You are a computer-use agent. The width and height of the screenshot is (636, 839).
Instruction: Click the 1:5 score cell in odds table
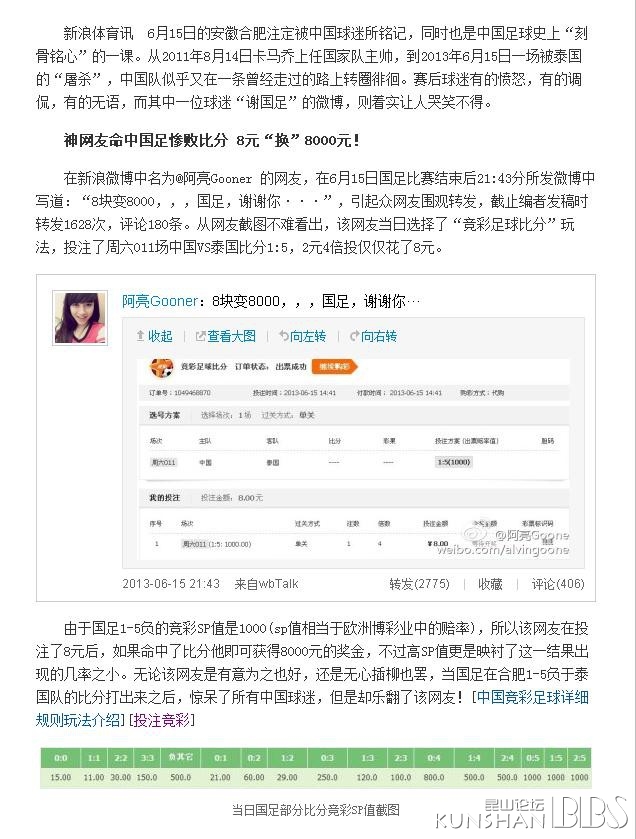556,758
